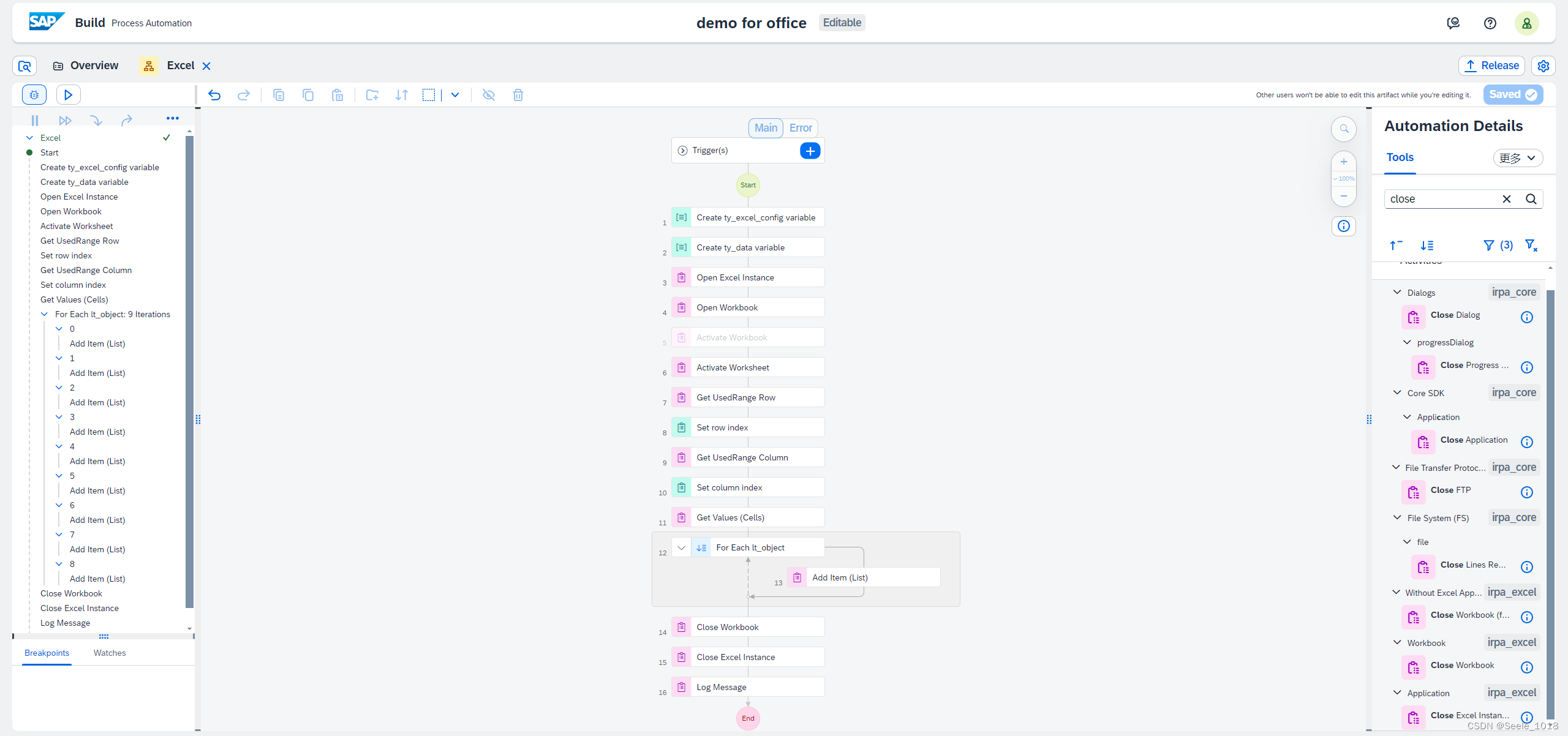Pause the debugger execution
Image resolution: width=1568 pixels, height=736 pixels.
click(35, 121)
